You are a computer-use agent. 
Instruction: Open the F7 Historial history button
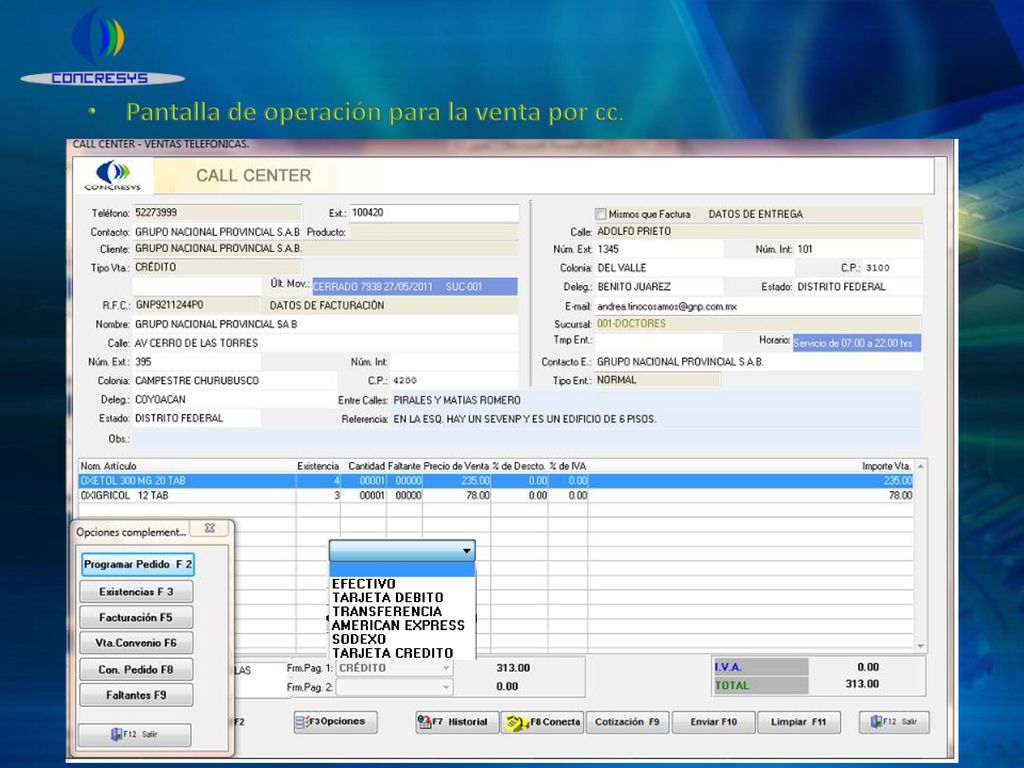point(457,722)
